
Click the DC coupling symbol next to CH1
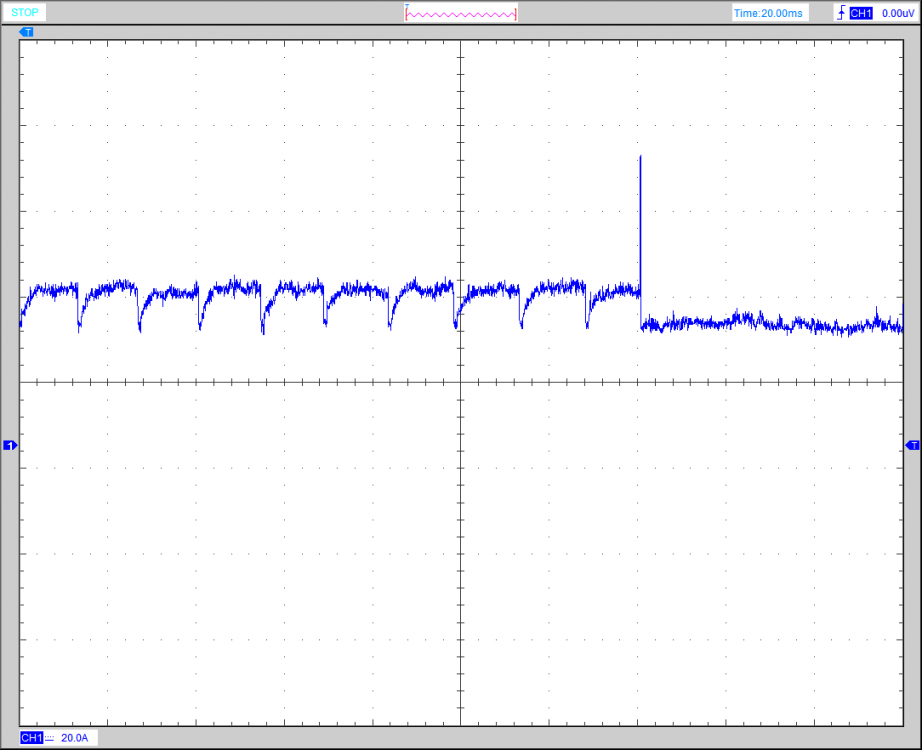coord(50,738)
